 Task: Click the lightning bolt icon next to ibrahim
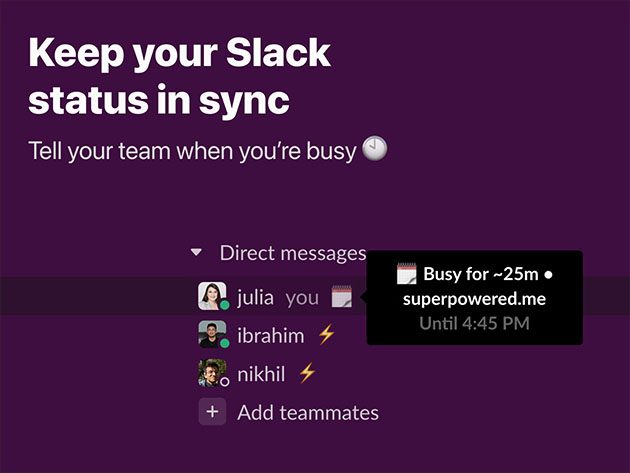click(x=326, y=335)
